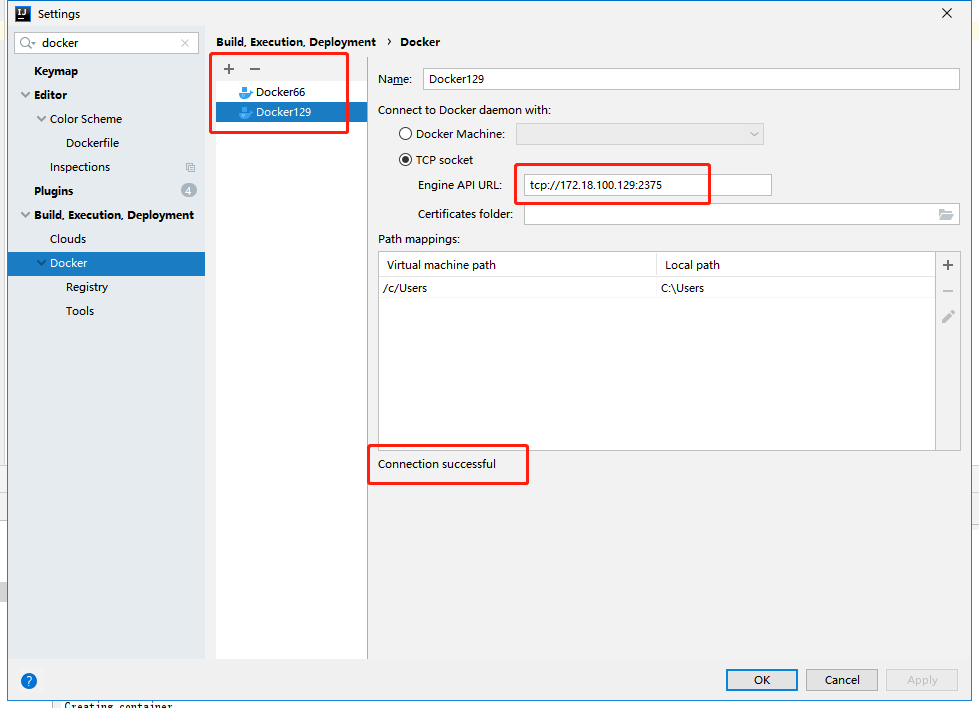Collapse Build, Execution, Deployment section
Image resolution: width=979 pixels, height=708 pixels.
(26, 215)
